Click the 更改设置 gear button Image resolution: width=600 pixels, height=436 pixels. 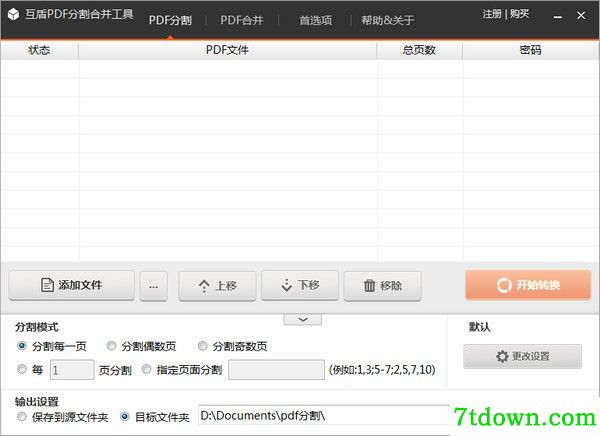click(522, 356)
